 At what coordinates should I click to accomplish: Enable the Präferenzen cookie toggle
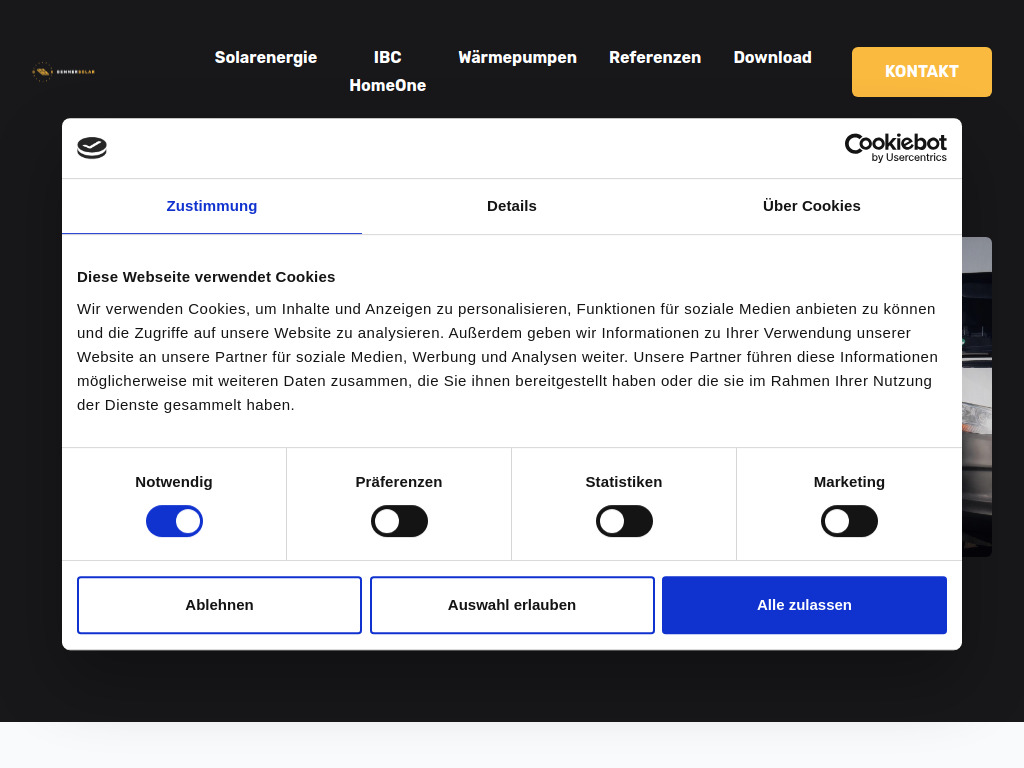coord(399,521)
